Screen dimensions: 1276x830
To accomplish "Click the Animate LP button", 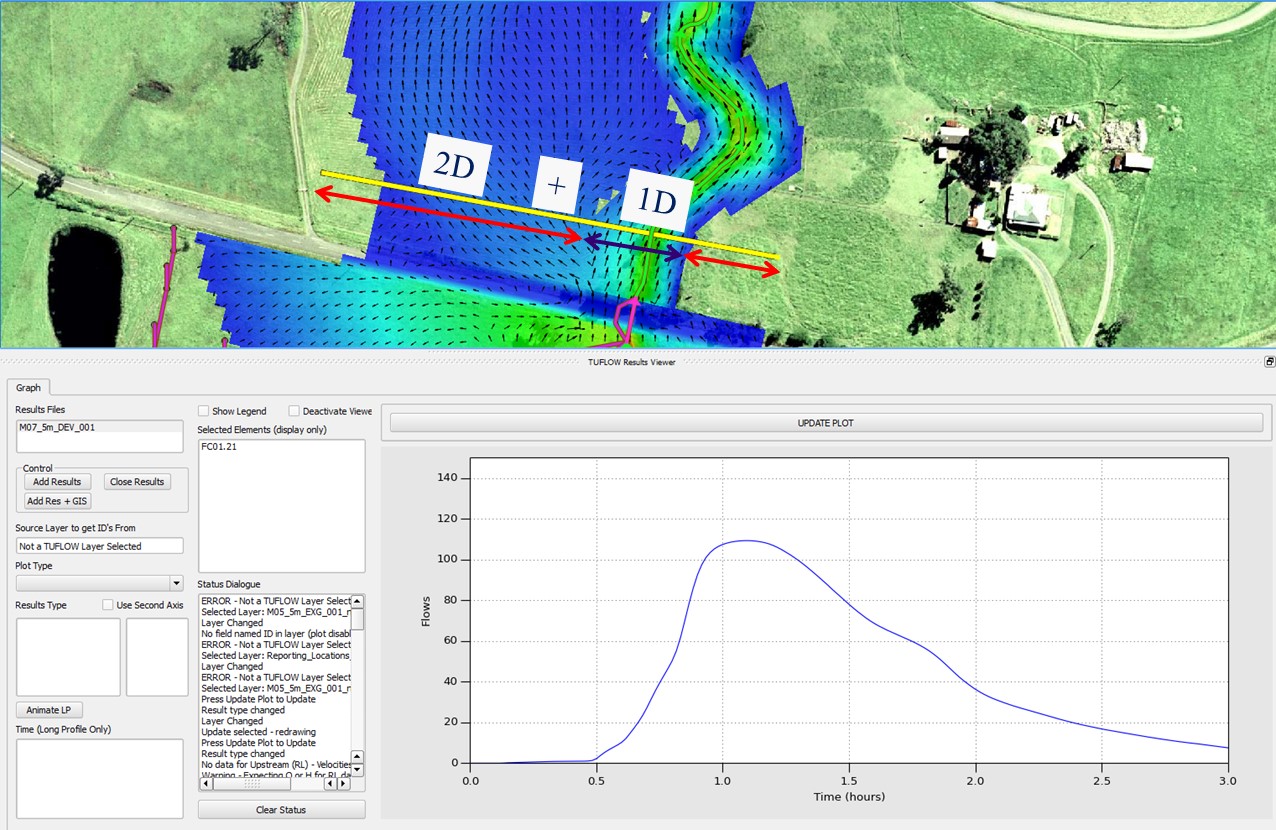I will point(48,709).
